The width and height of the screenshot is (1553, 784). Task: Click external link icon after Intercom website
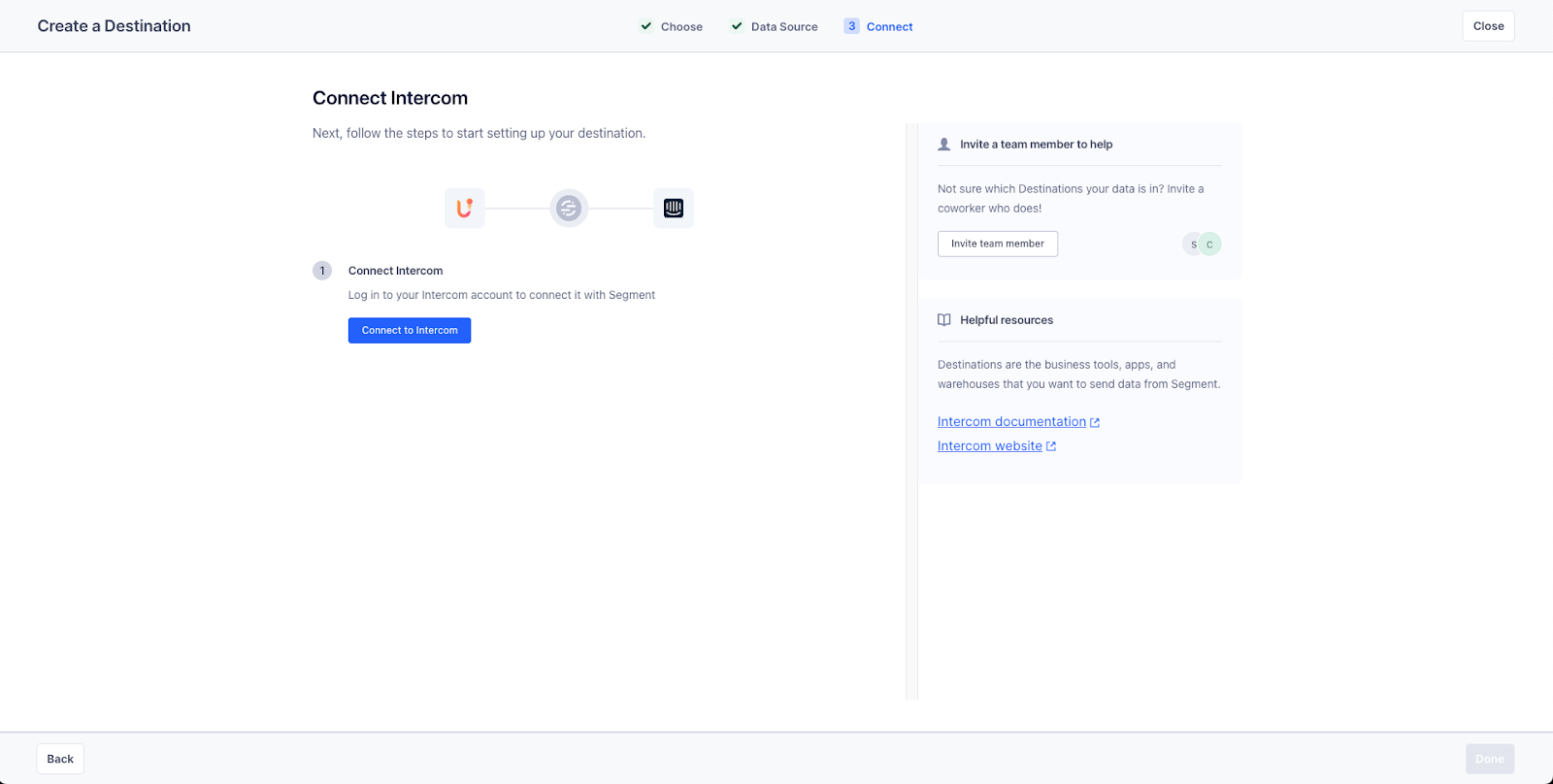click(1051, 446)
